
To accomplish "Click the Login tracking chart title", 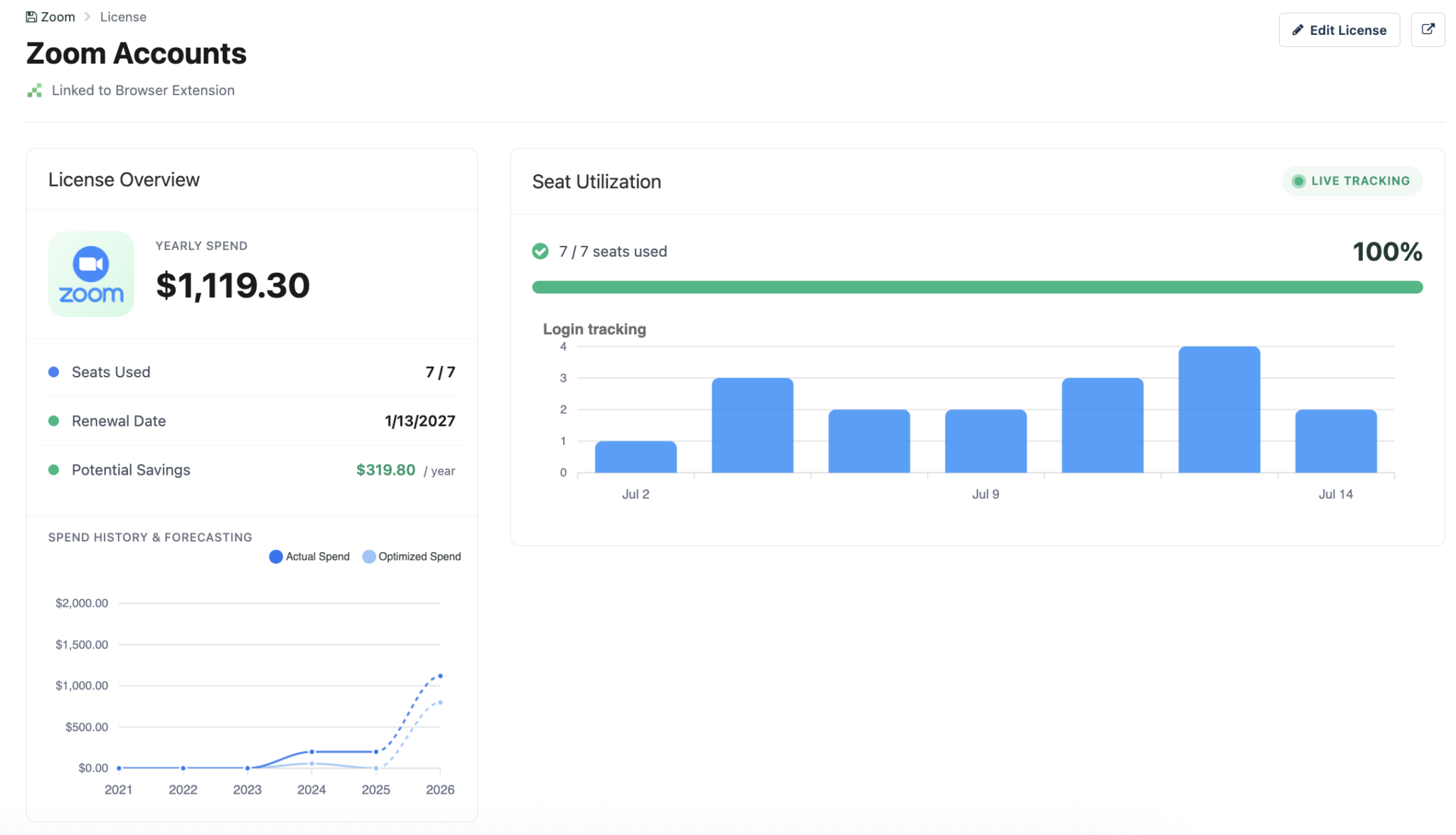I will click(594, 329).
